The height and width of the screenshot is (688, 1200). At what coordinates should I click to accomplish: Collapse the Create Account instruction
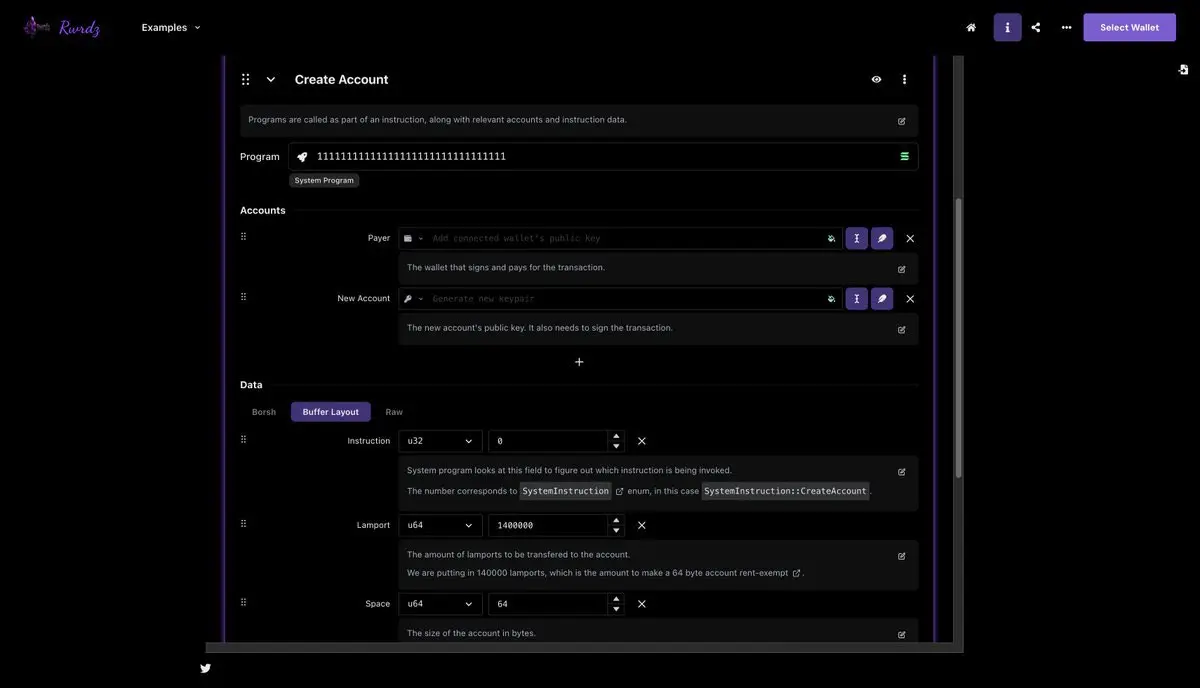click(270, 79)
